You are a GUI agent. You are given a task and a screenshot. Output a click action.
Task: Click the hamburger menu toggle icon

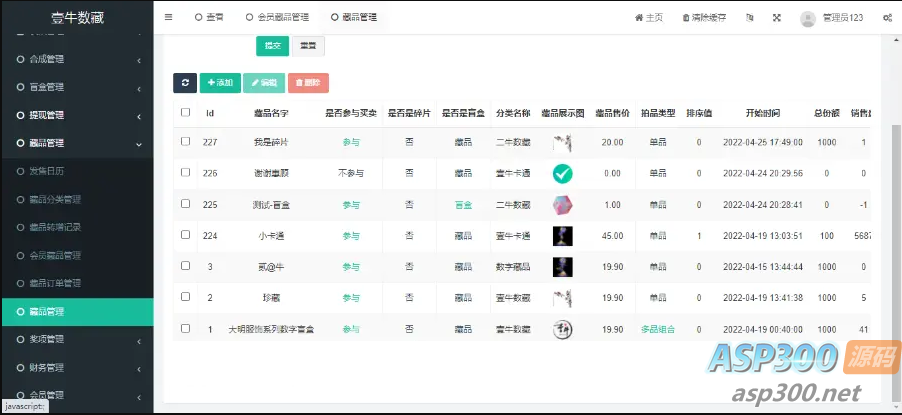click(x=168, y=17)
